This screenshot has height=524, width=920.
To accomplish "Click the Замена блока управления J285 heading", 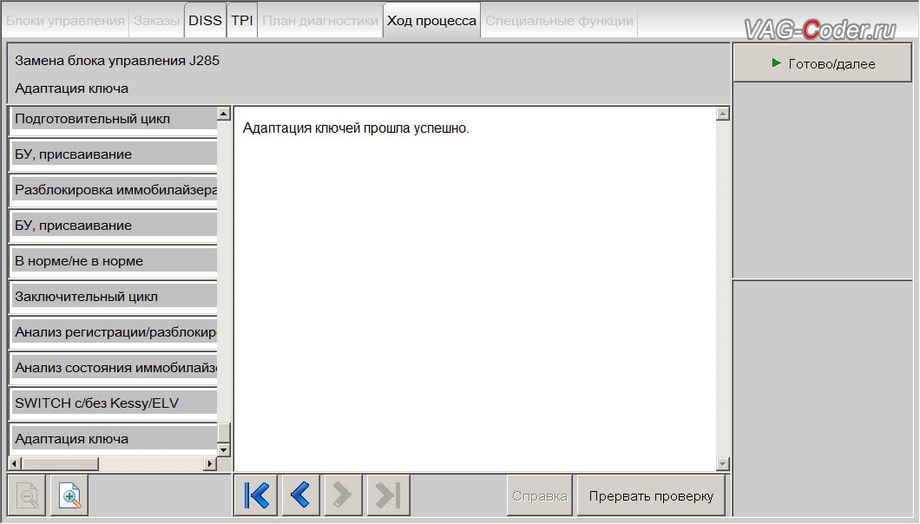I will pyautogui.click(x=117, y=60).
